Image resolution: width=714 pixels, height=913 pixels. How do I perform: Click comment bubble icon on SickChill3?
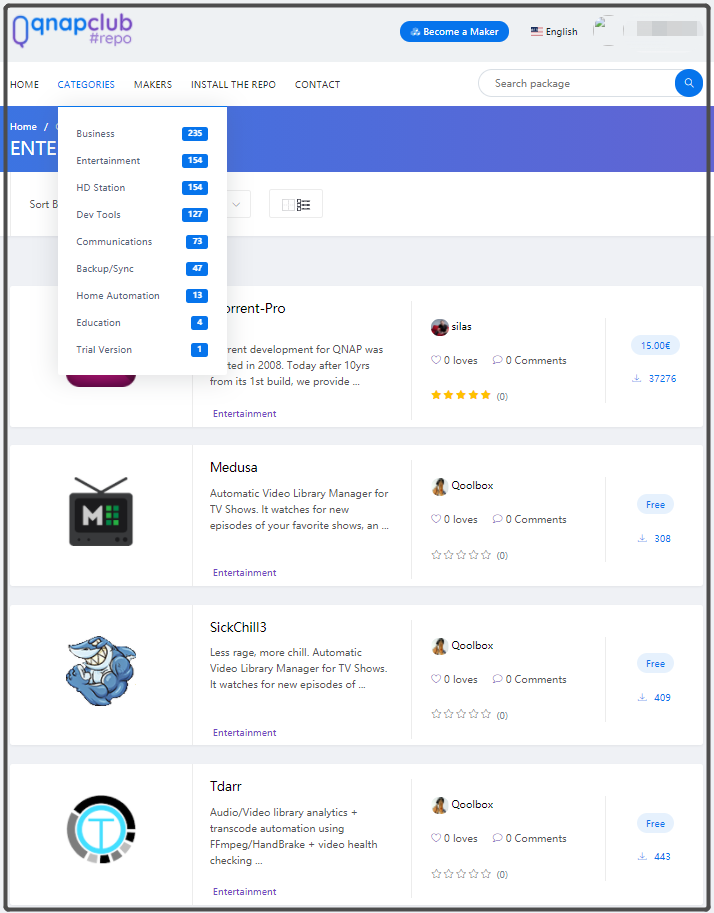point(497,679)
